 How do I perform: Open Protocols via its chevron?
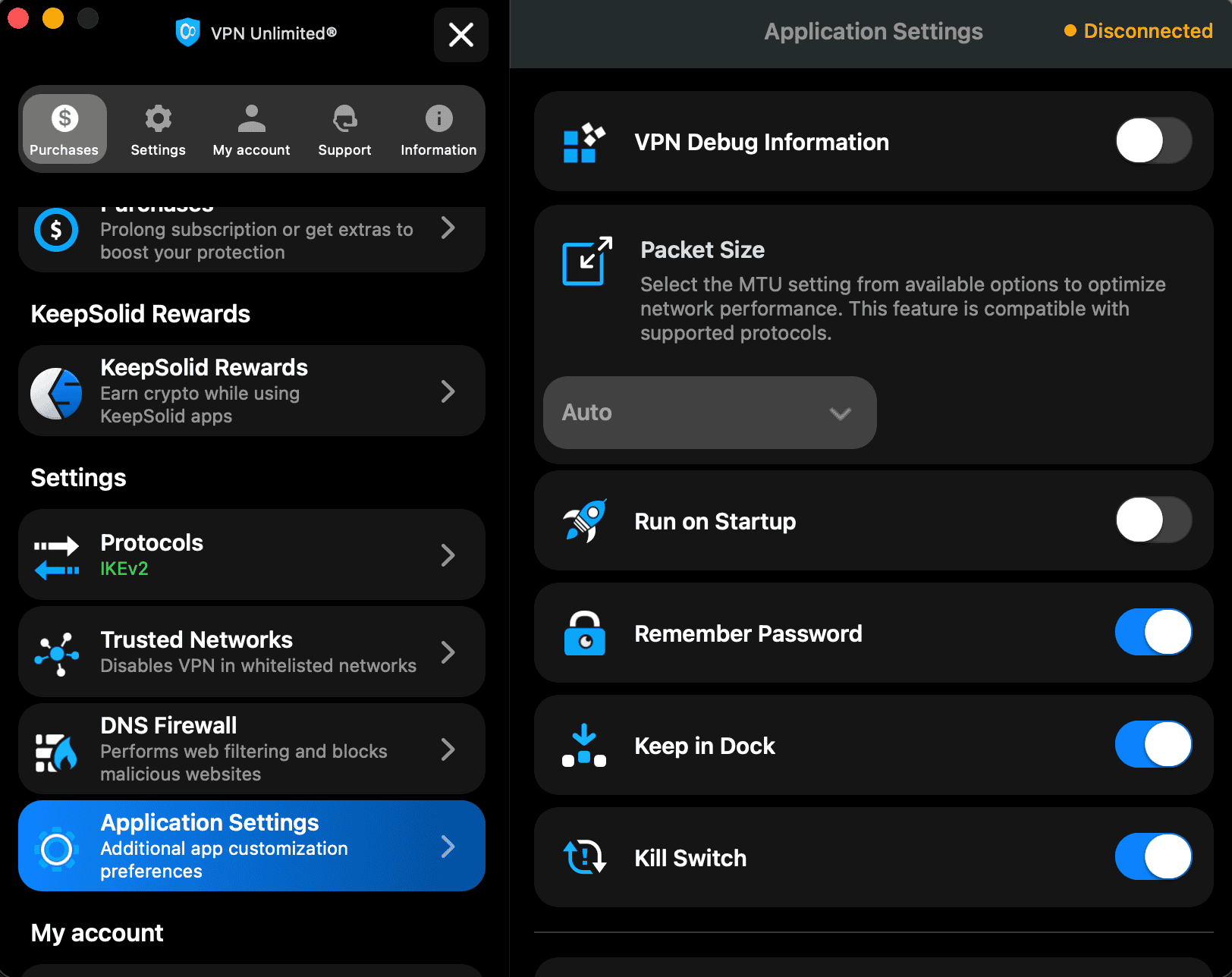click(448, 555)
